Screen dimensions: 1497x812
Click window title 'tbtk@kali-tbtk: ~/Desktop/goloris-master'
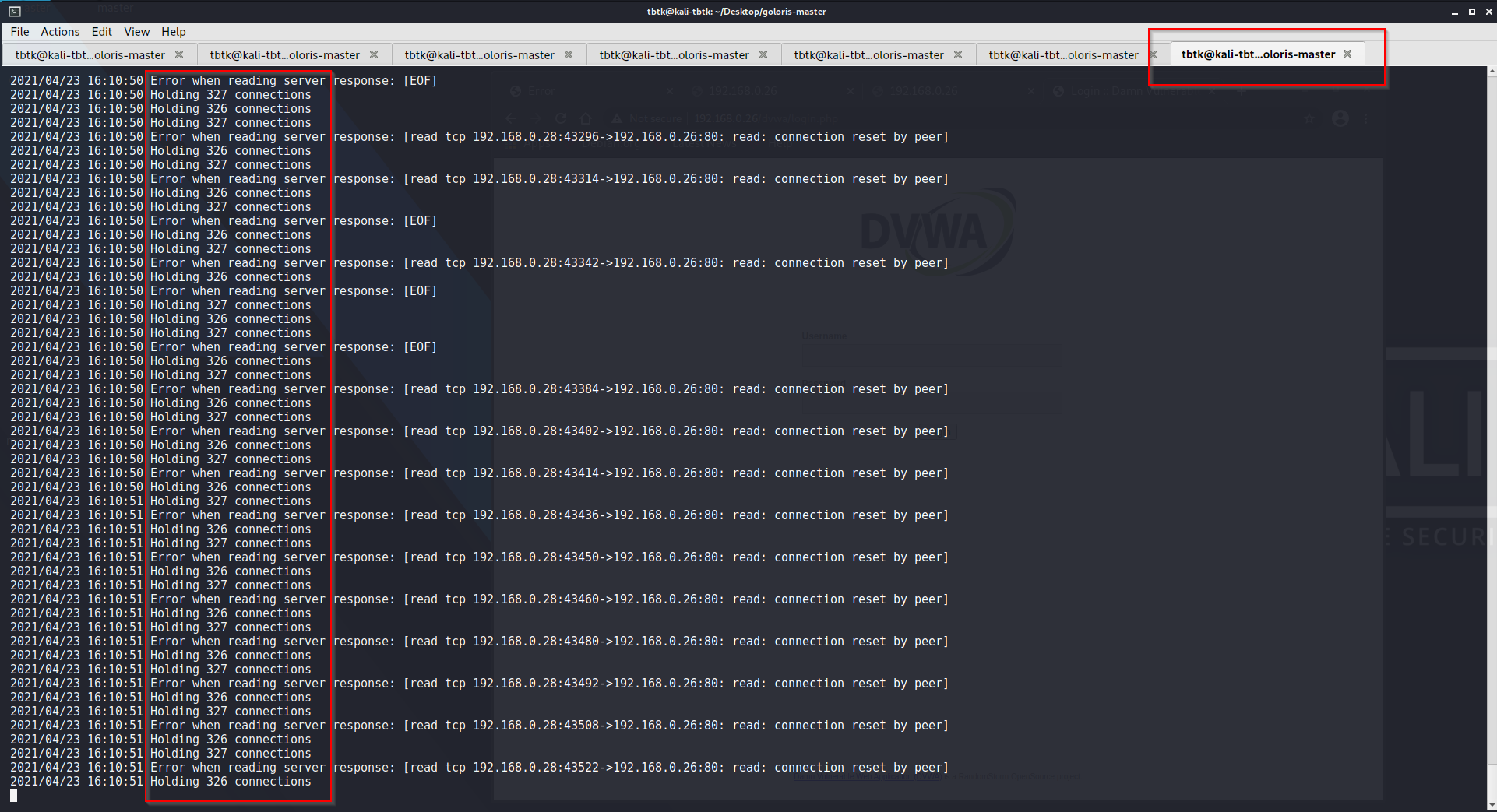point(736,12)
